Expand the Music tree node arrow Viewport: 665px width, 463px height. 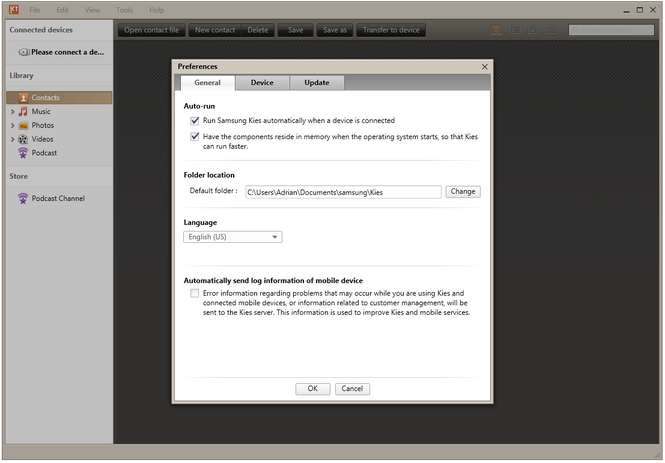point(12,112)
